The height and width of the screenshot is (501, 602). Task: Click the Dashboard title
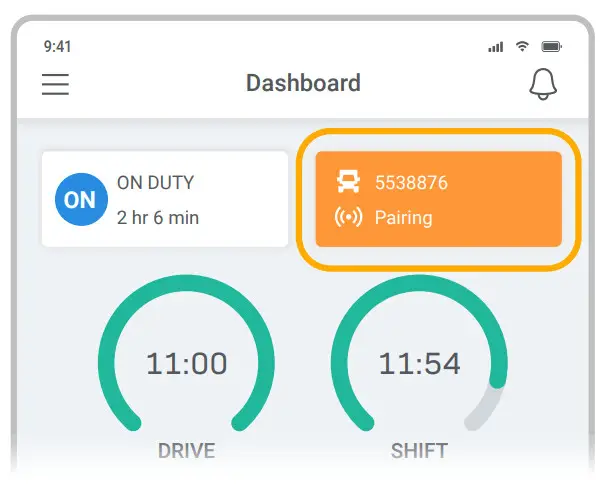point(303,83)
